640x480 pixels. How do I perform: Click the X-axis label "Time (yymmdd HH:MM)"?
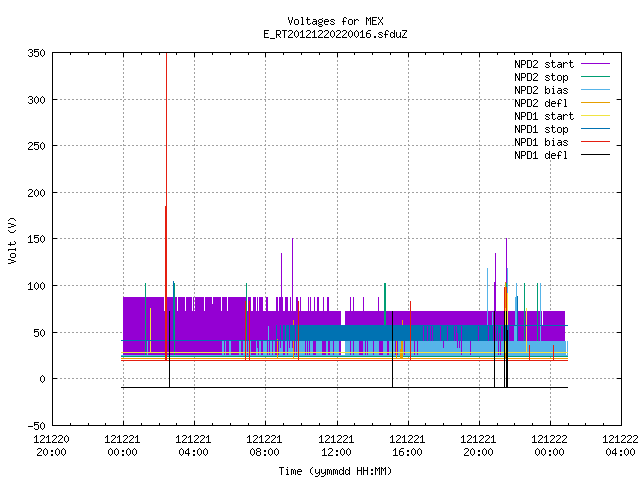[335, 471]
